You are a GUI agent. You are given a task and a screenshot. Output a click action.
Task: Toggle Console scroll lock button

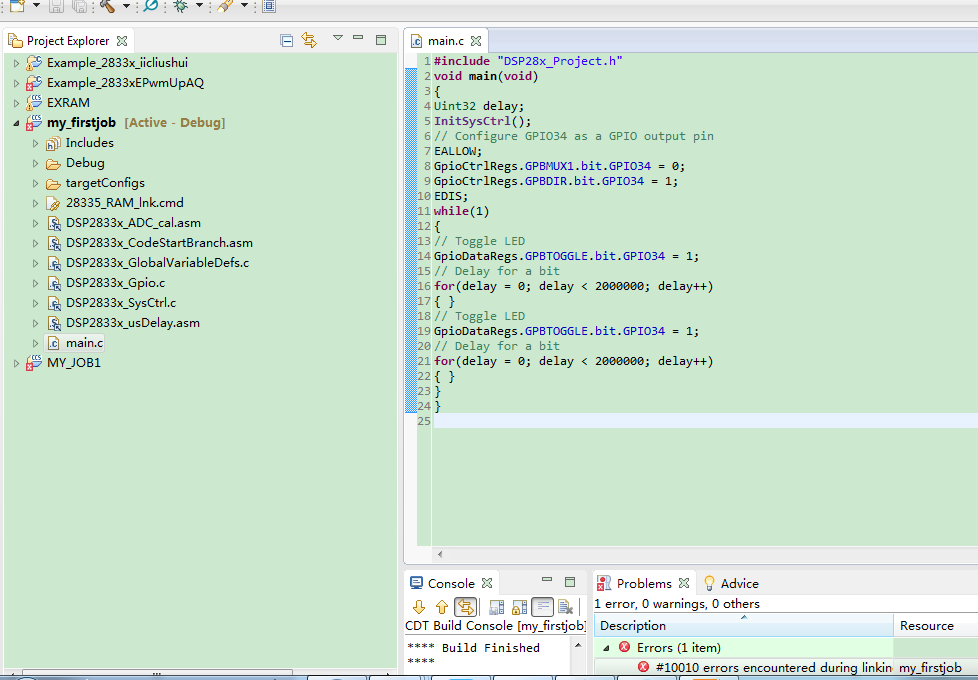[x=518, y=607]
